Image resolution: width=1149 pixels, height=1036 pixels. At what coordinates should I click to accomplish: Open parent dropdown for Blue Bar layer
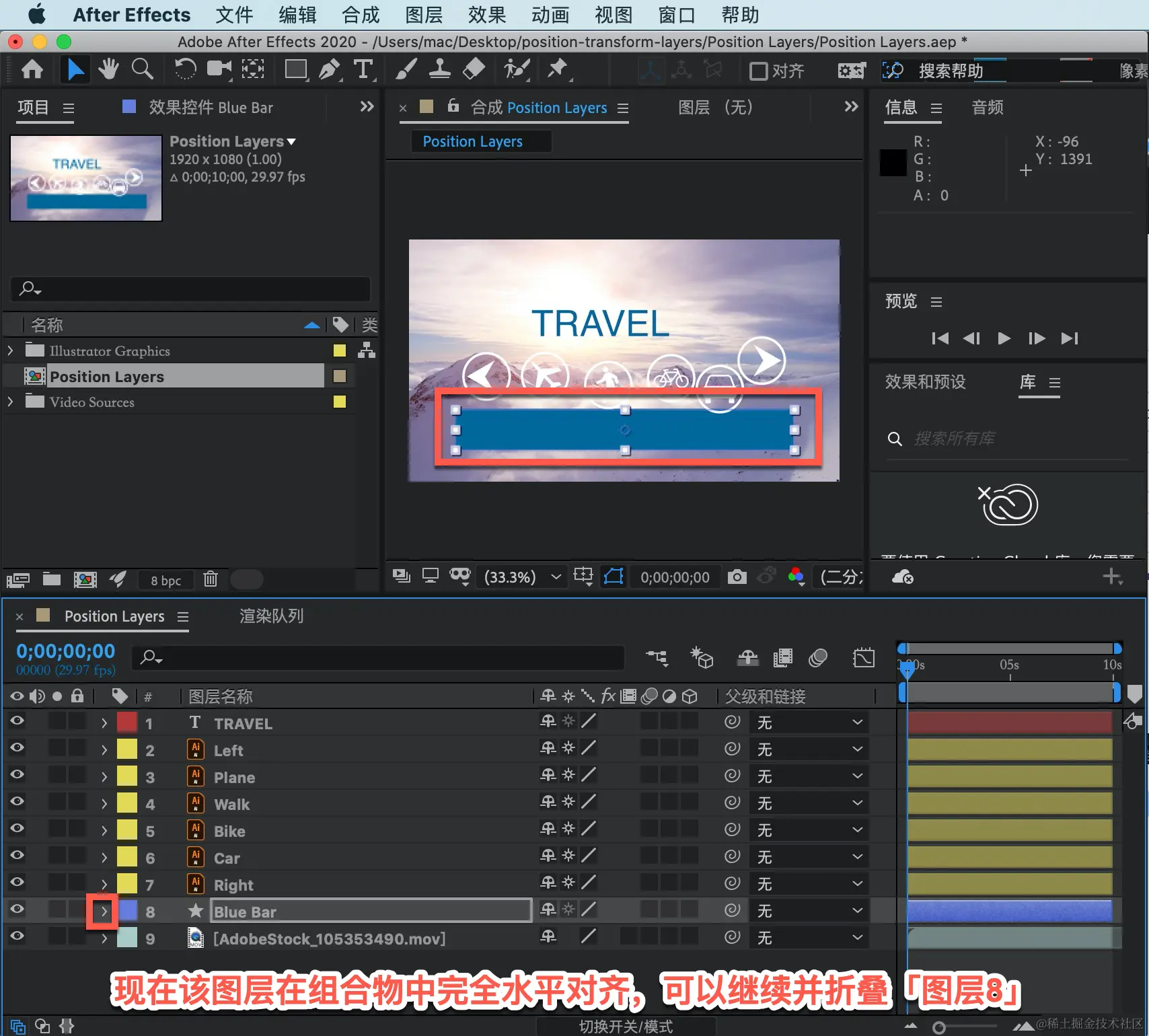pos(809,911)
